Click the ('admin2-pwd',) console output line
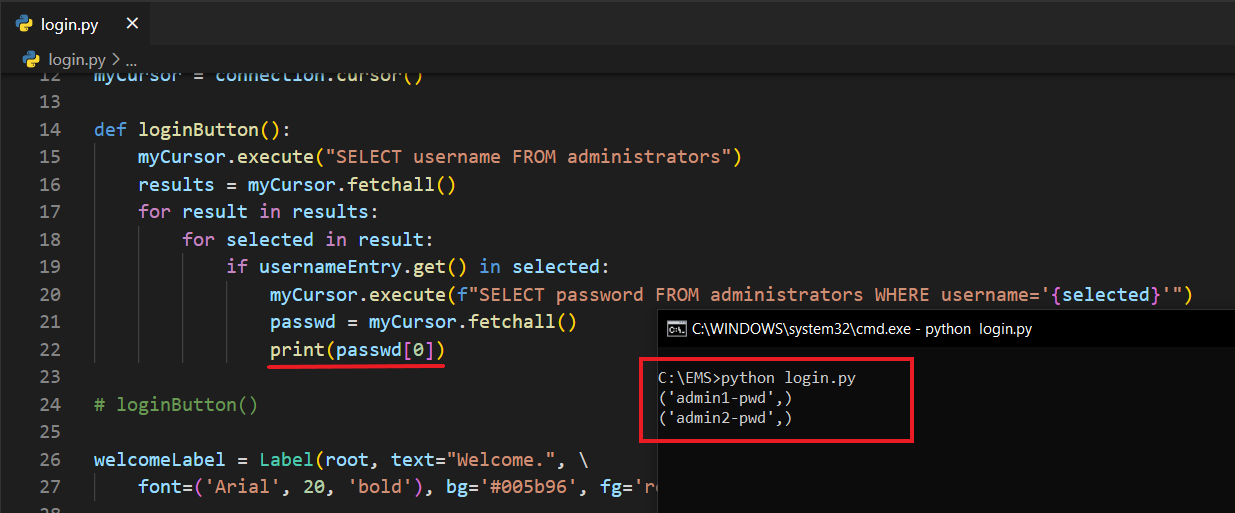The width and height of the screenshot is (1235, 513). click(x=724, y=418)
